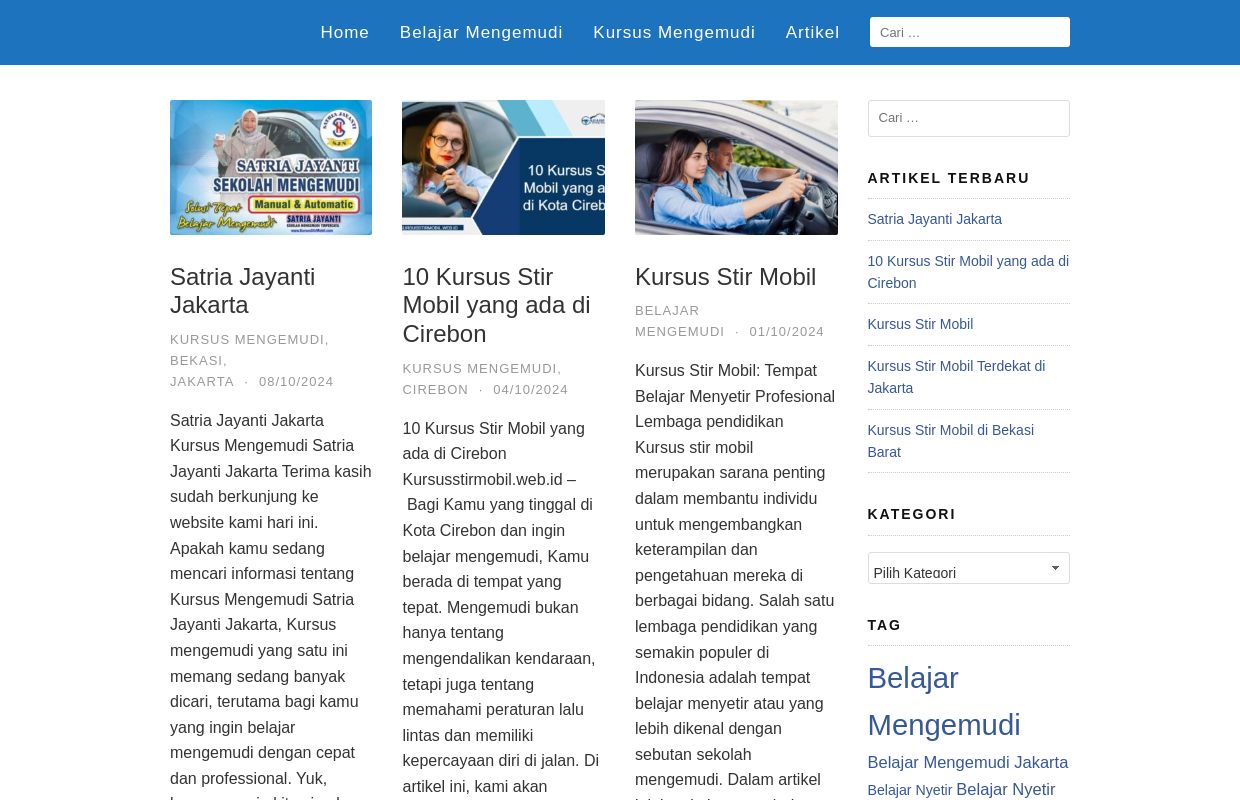Click the ARTIKEL TERBARU heading
1240x800 pixels.
click(948, 178)
